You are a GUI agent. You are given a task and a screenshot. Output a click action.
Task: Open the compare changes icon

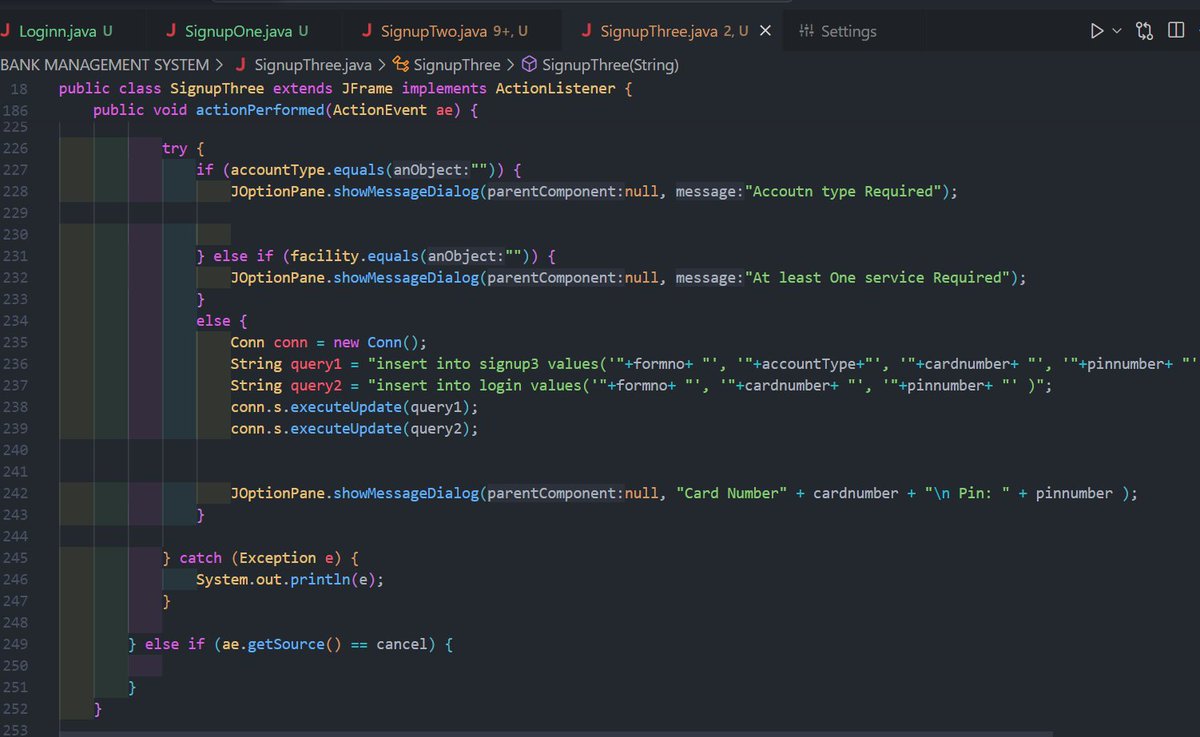[1145, 31]
